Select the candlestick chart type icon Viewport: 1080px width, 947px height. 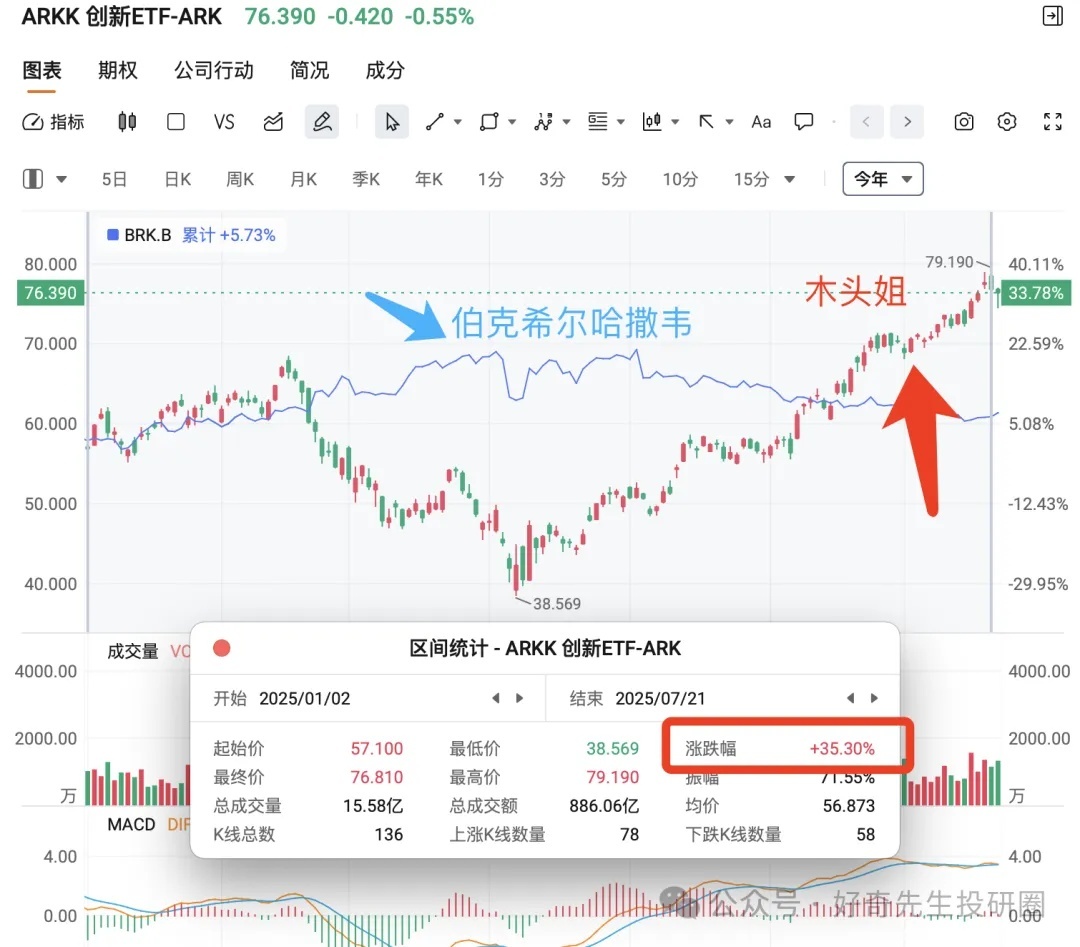127,122
